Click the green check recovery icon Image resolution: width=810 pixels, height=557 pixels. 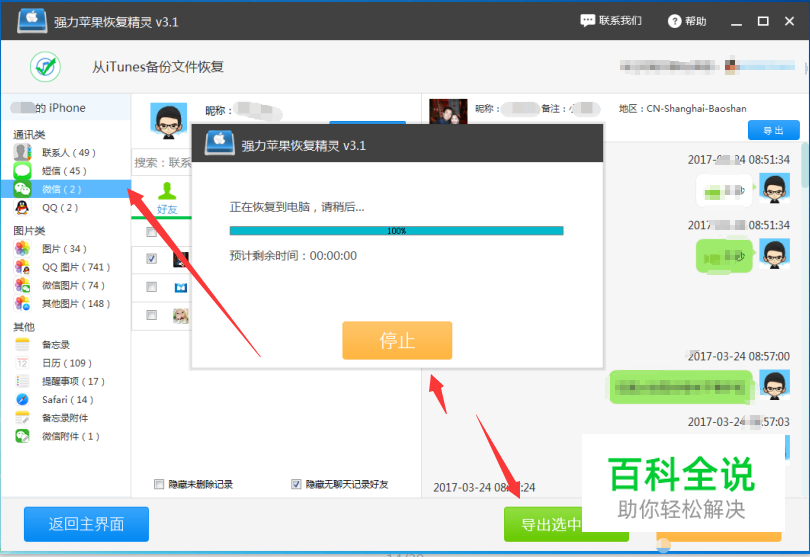[45, 67]
